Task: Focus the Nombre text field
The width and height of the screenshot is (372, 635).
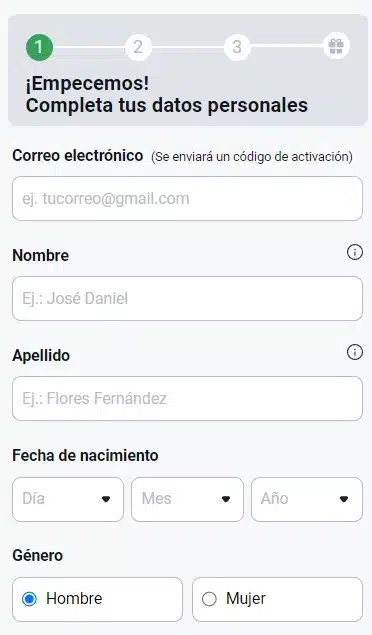Action: pyautogui.click(x=187, y=298)
